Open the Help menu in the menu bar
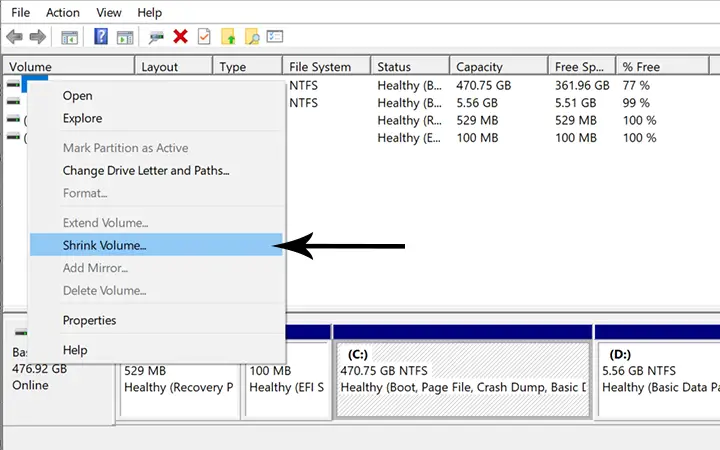The image size is (720, 450). 150,12
